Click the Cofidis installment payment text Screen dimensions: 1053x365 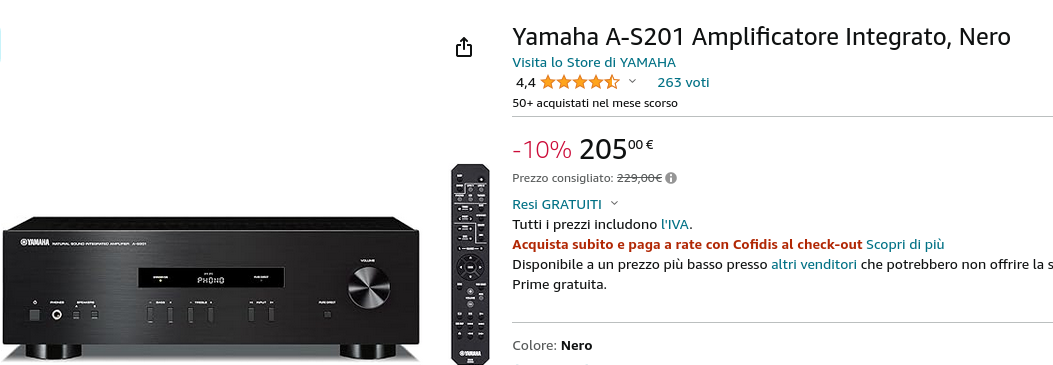[x=687, y=244]
